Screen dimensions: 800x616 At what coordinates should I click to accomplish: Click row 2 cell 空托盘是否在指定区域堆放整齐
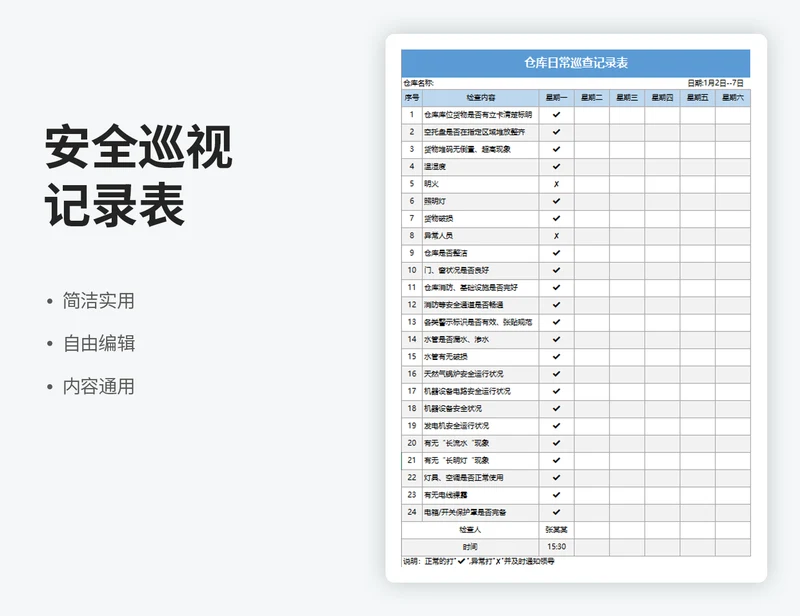click(481, 132)
